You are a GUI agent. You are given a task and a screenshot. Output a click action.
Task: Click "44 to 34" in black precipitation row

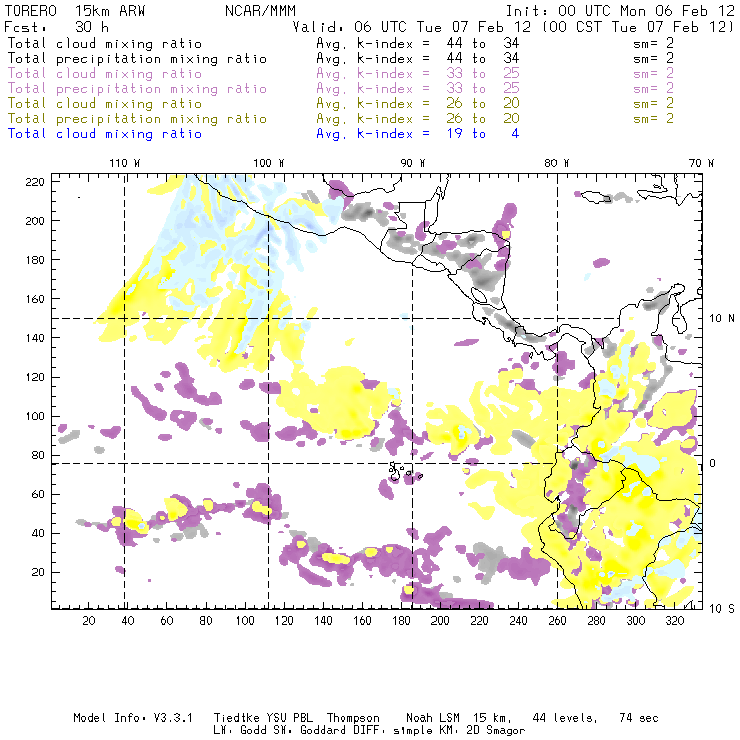(483, 59)
